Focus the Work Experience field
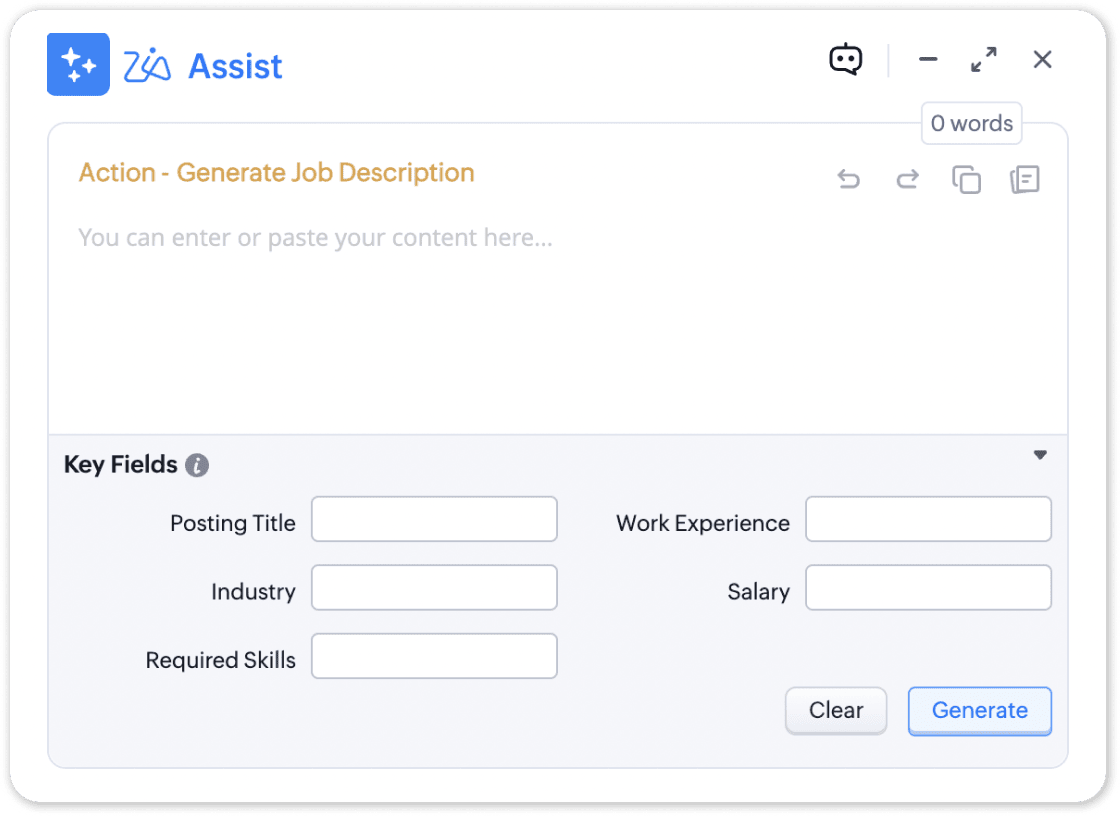Screen dimensions: 1120x816 [x=928, y=519]
